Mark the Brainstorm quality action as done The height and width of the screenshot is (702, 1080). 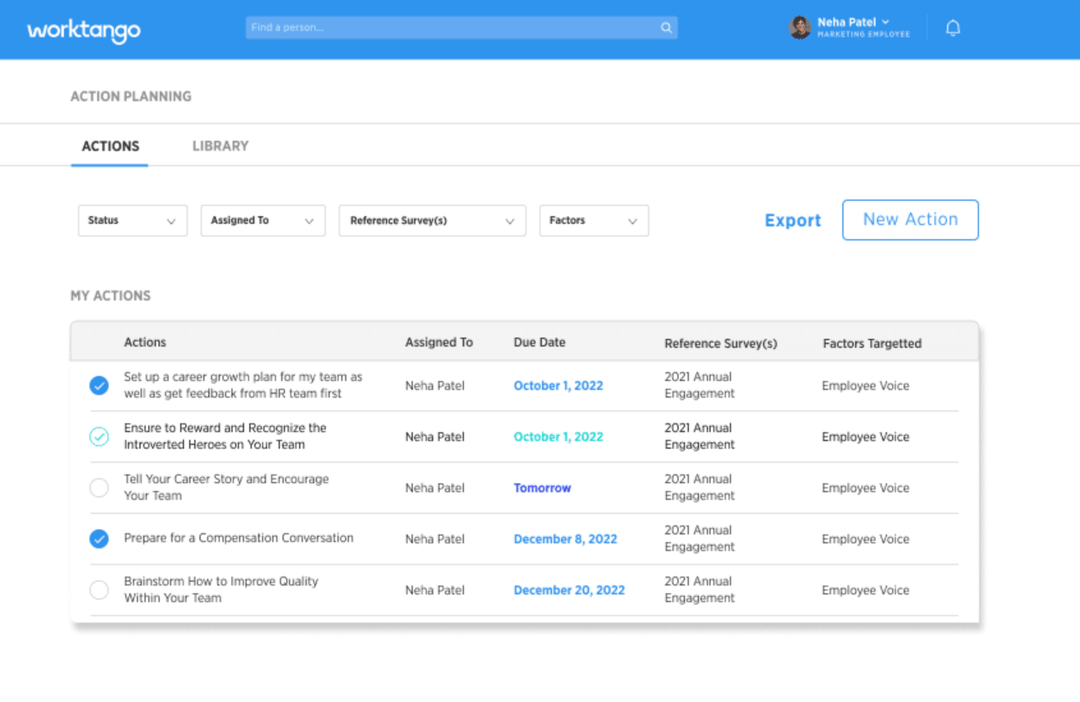coord(99,590)
